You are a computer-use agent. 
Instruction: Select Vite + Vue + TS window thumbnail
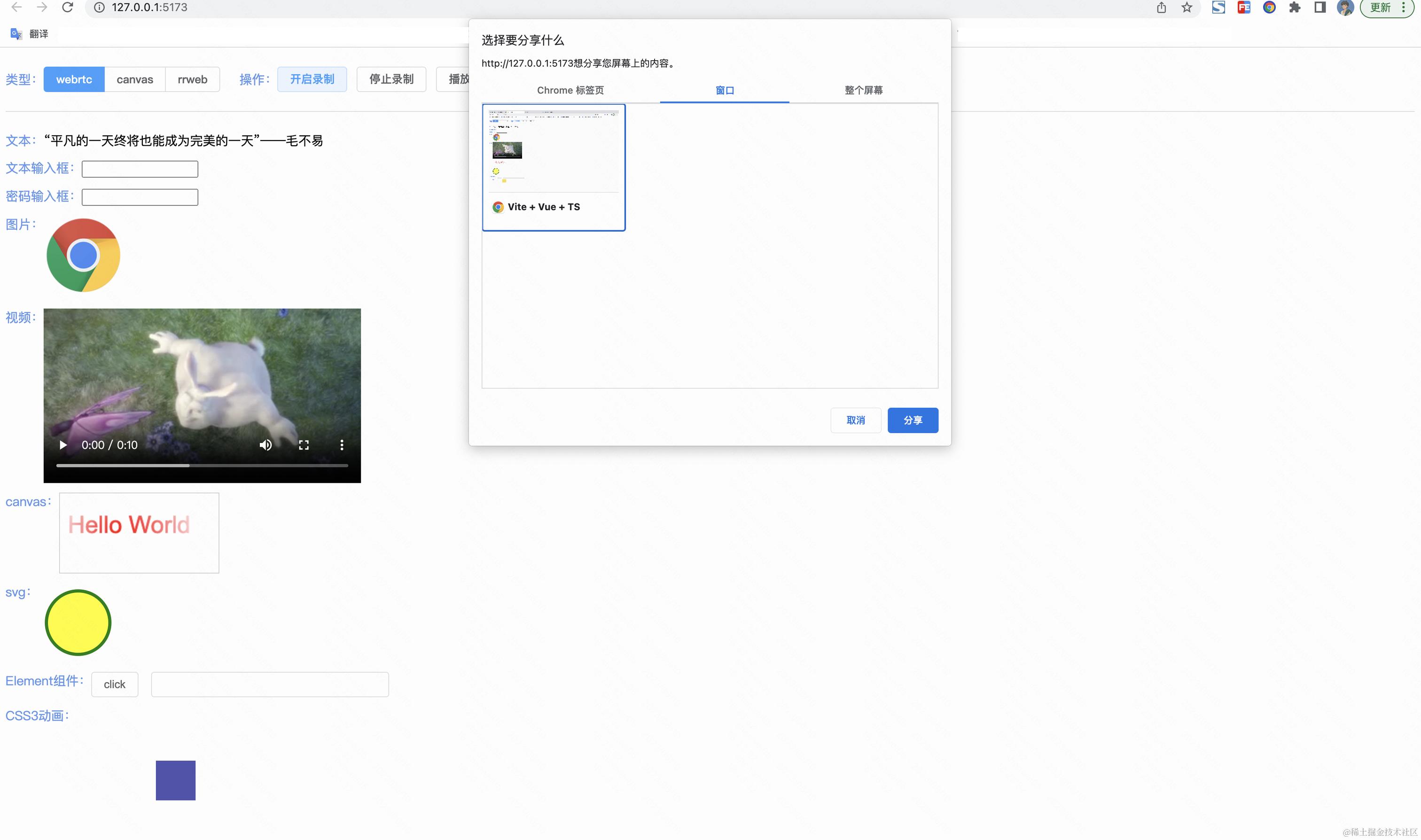[553, 167]
